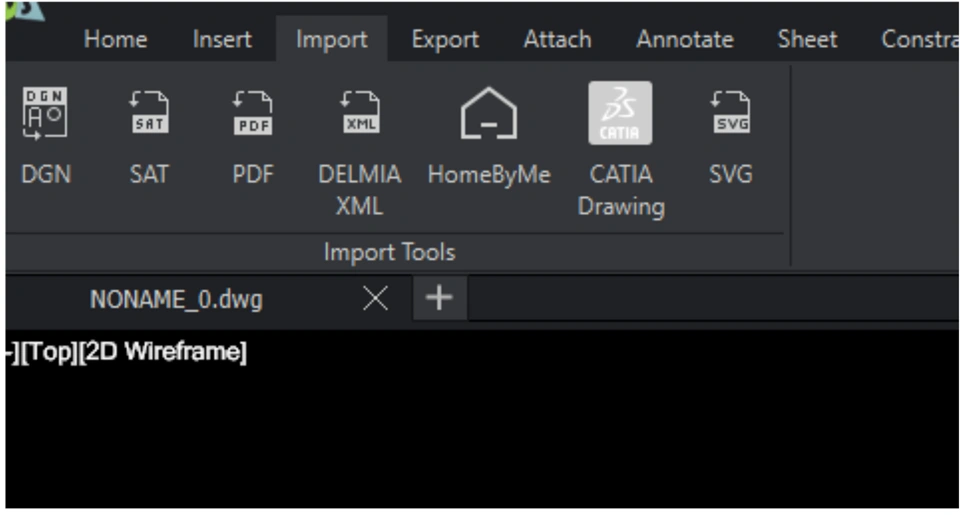Open the Attach ribbon tab
This screenshot has height=515, width=960.
(x=557, y=40)
